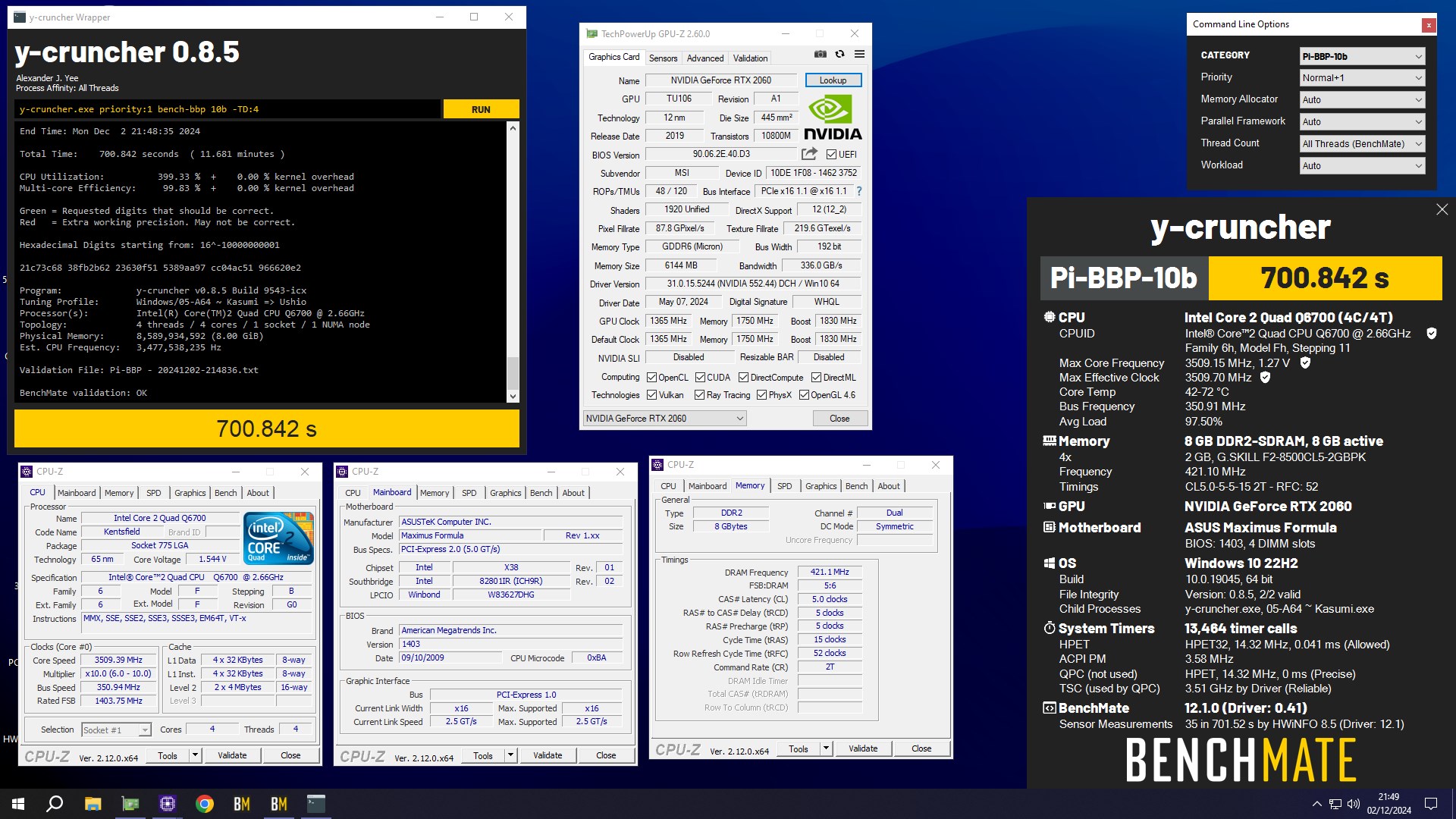Click the BIOS version share/export icon
The height and width of the screenshot is (819, 1456).
pos(809,154)
